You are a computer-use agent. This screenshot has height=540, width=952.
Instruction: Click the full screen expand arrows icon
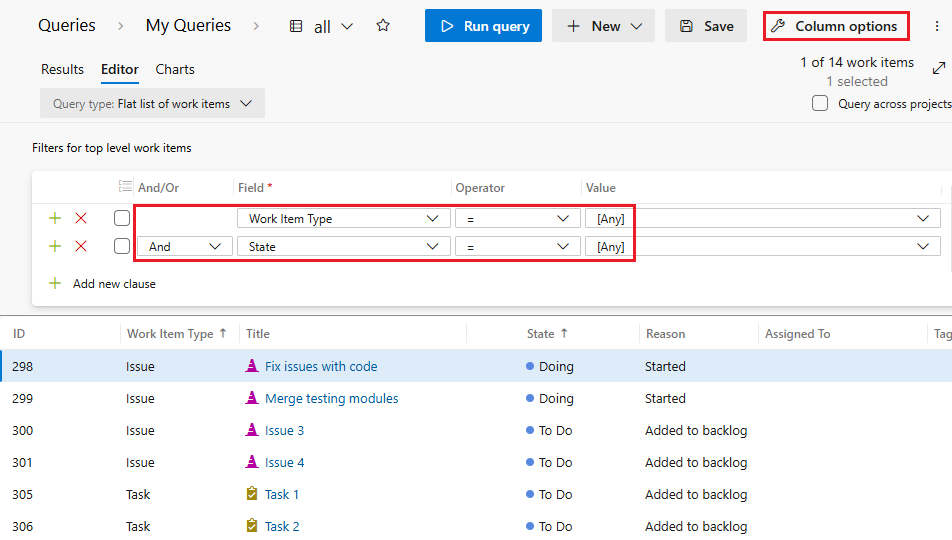tap(938, 68)
